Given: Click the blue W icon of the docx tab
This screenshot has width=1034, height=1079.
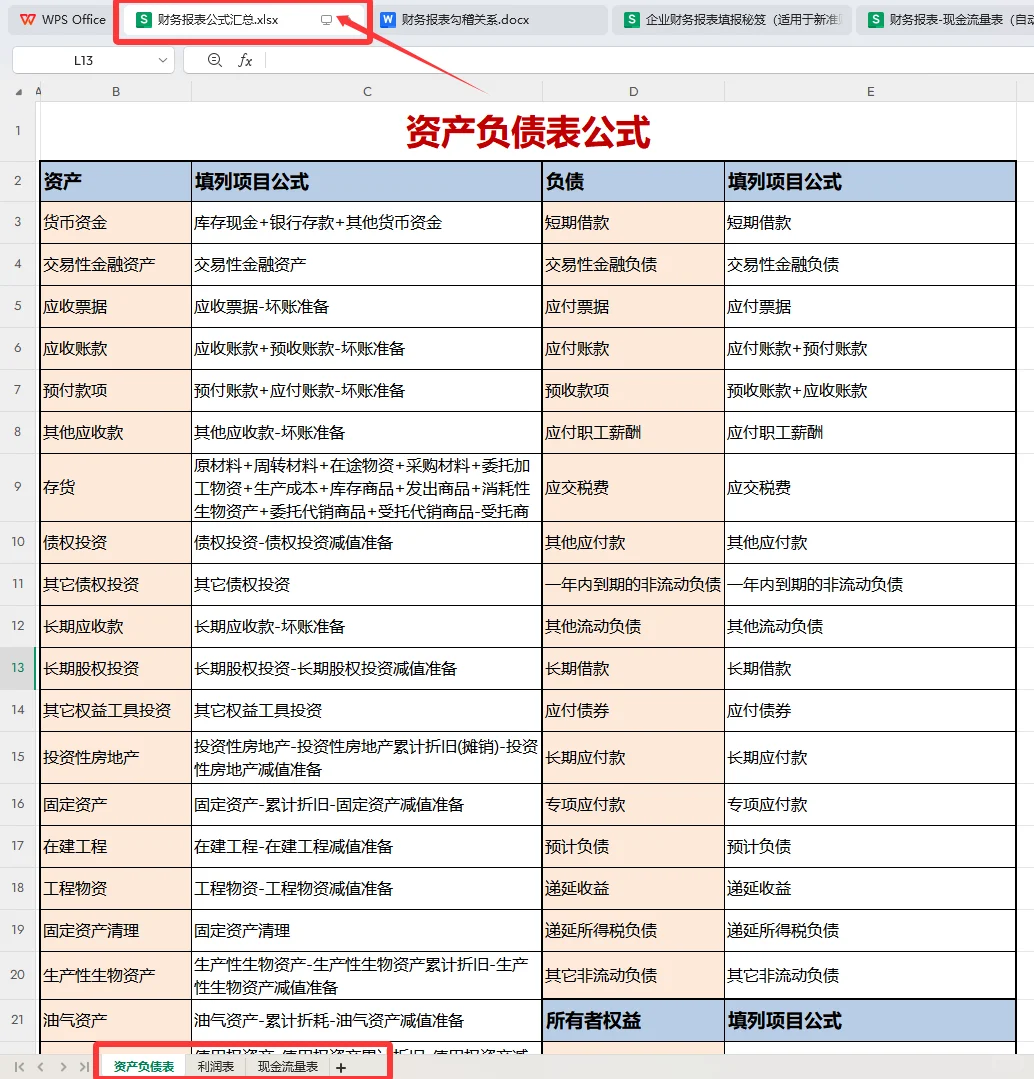Looking at the screenshot, I should (388, 20).
